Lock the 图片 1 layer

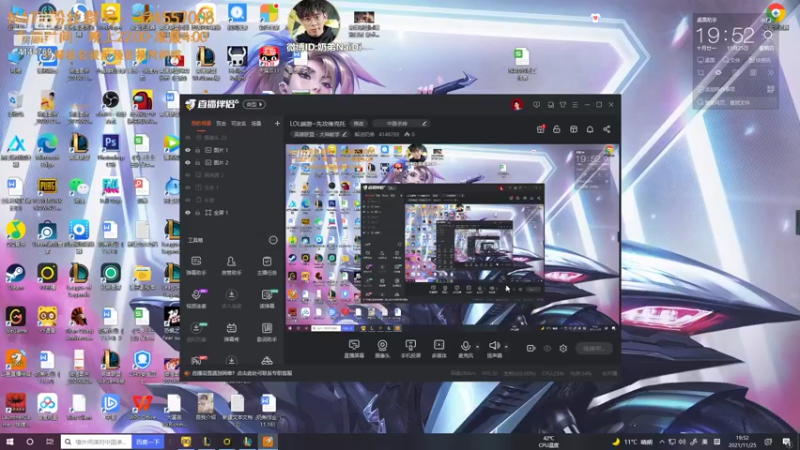coord(198,150)
